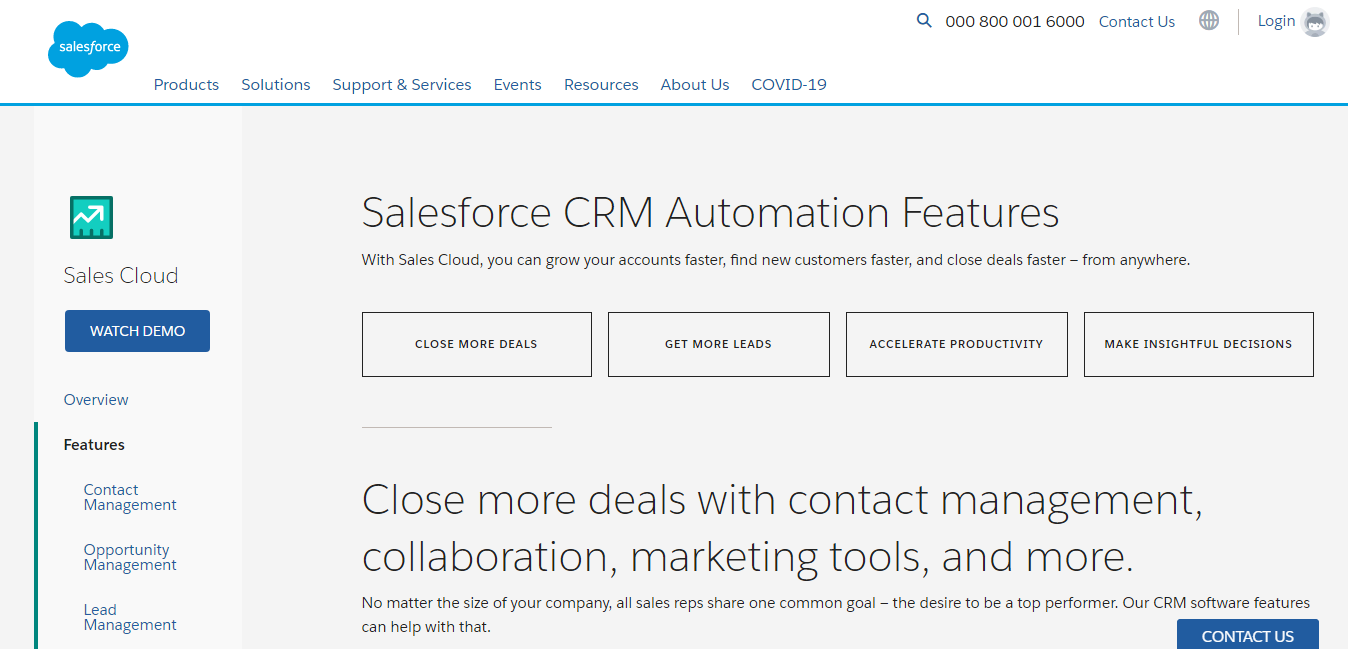Open the Support & Services menu
Screen dimensions: 1348x649
(402, 85)
